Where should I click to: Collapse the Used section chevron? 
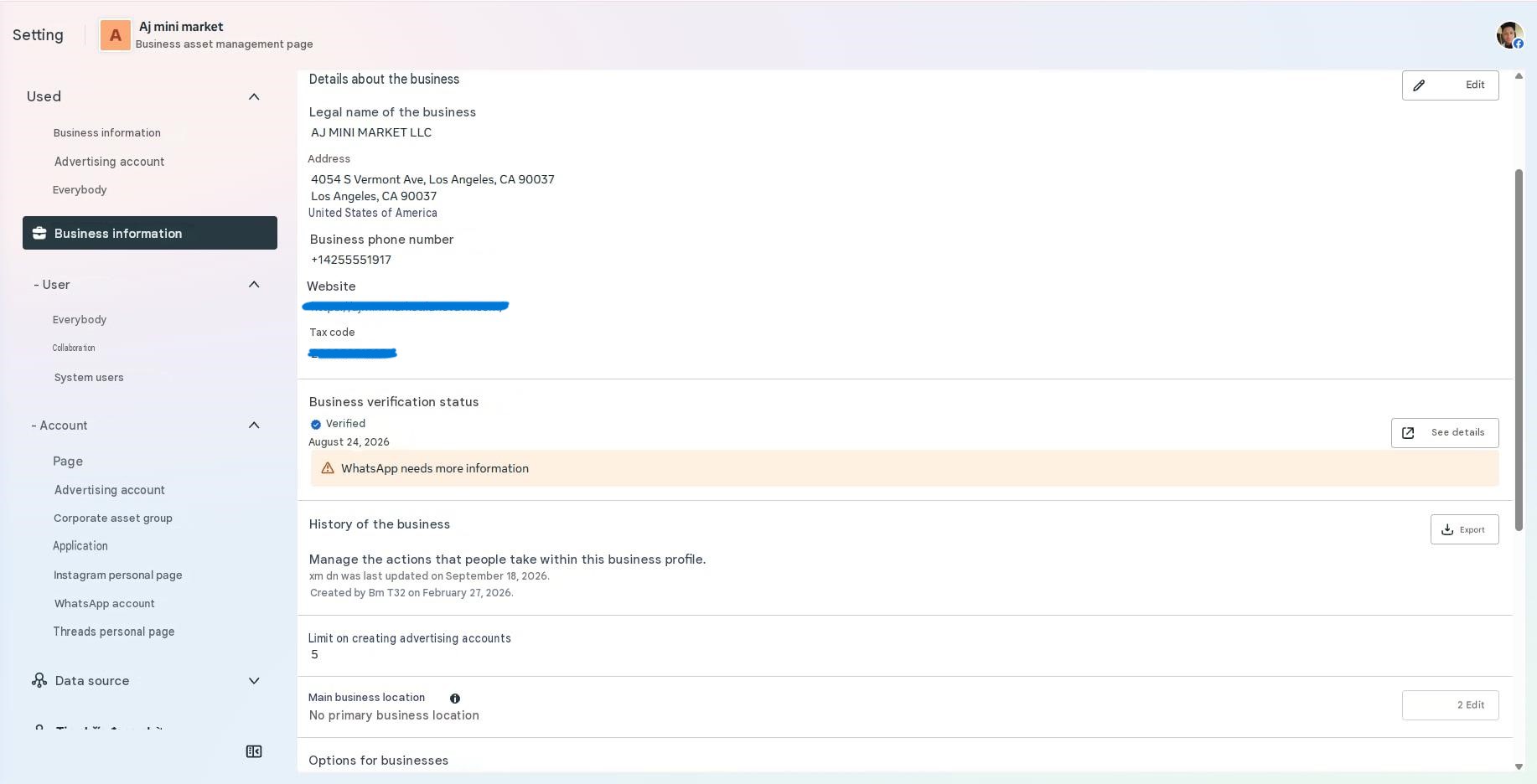click(x=254, y=97)
